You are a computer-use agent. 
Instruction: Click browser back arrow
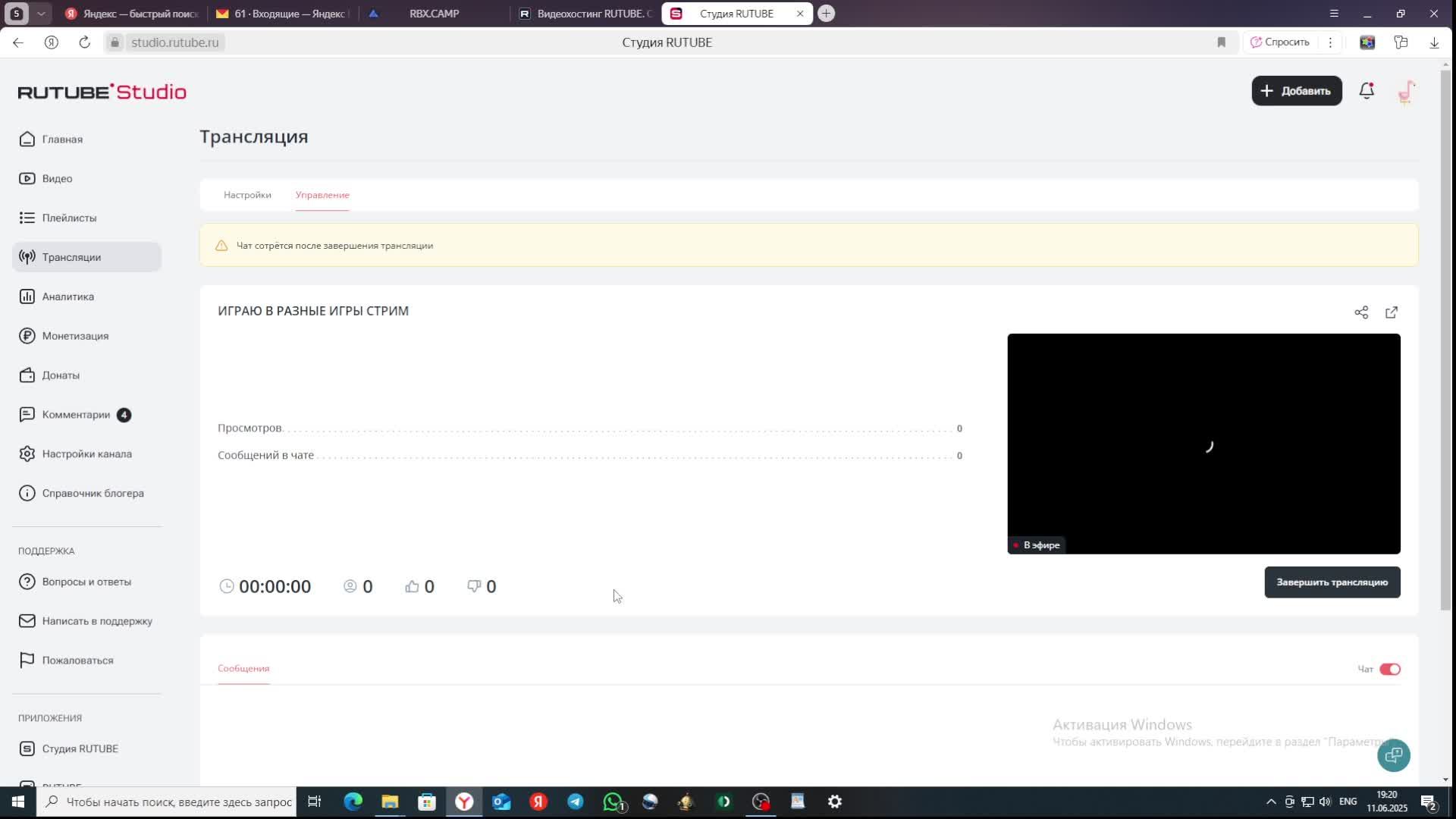[x=18, y=42]
